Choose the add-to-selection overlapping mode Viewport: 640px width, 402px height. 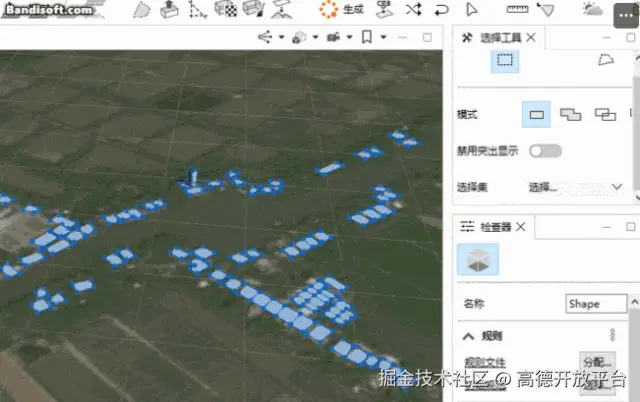(570, 115)
